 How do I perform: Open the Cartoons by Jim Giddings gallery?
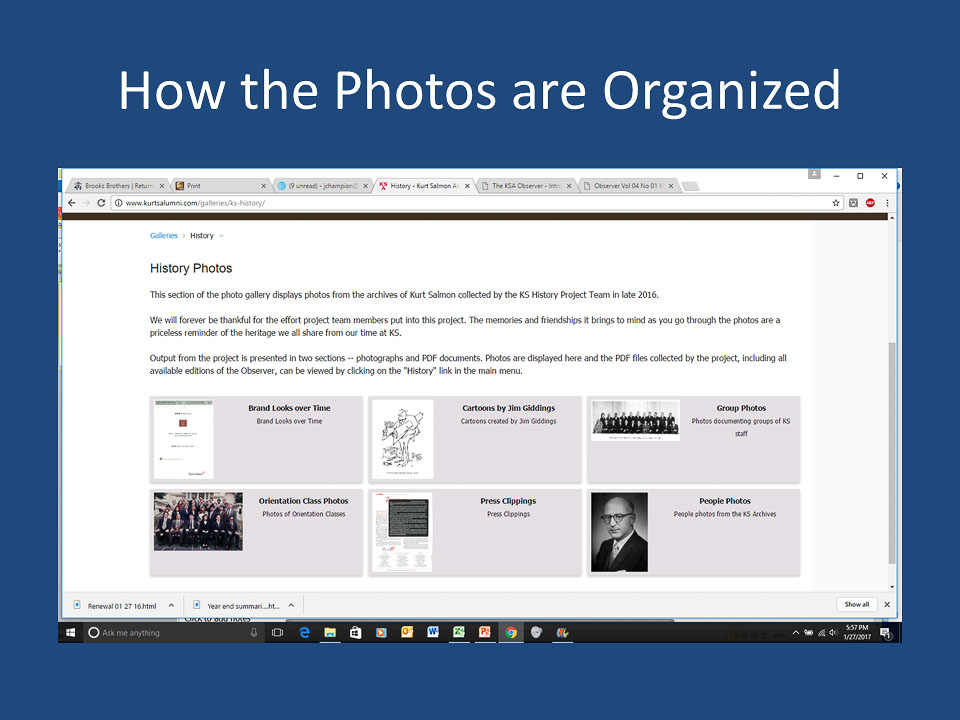coord(508,408)
